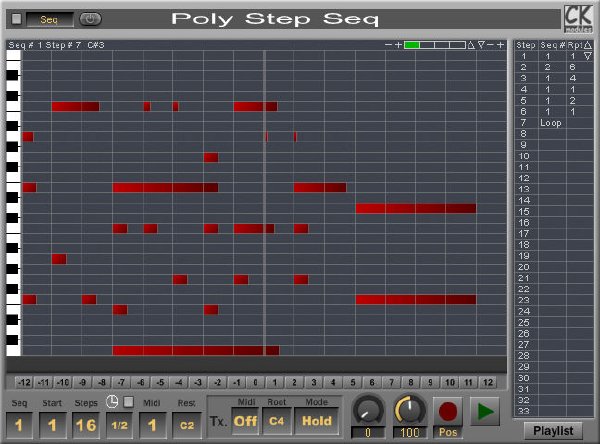Enable the checkbox beside the clock icon
Viewport: 600px width, 444px height.
(129, 402)
